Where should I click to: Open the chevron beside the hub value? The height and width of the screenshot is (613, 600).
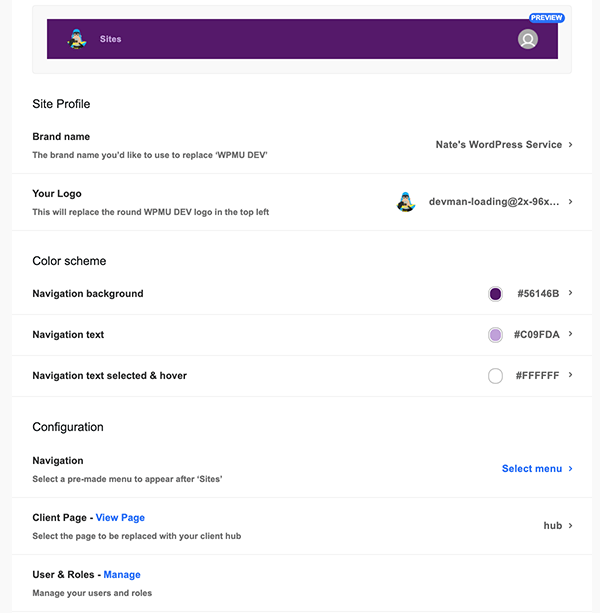point(571,526)
